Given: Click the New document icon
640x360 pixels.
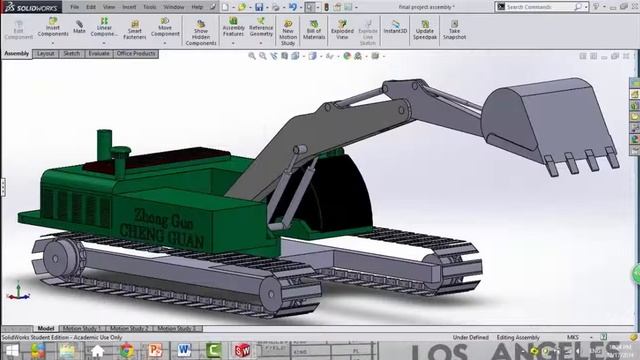Looking at the screenshot, I should click(x=225, y=7).
